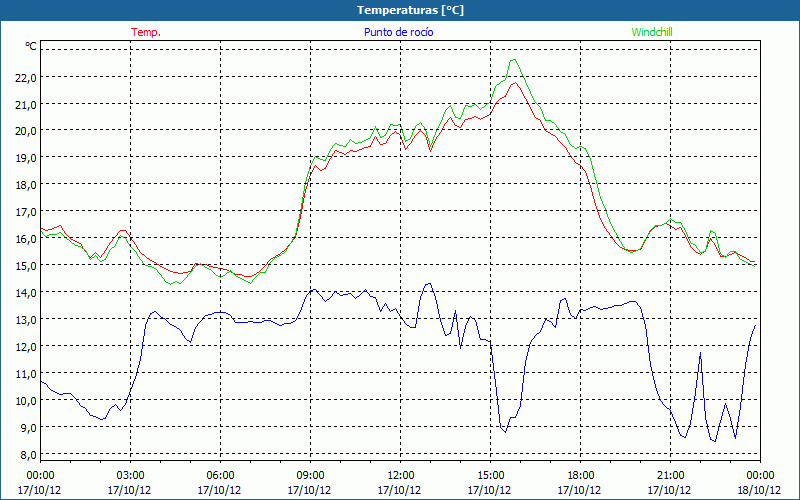Click the "21,0" y-axis value

pos(26,104)
